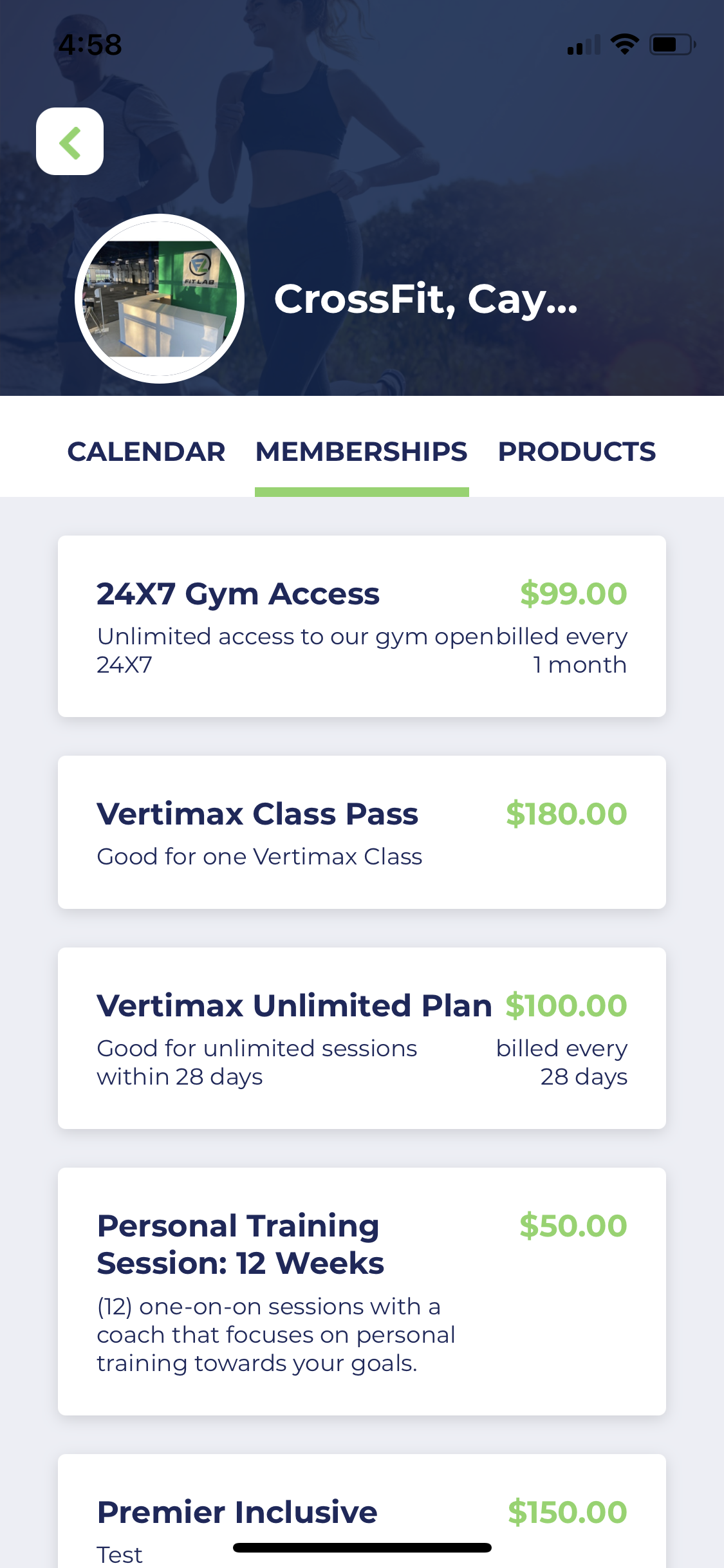This screenshot has width=724, height=1568.
Task: Switch to the CALENDAR tab
Action: click(146, 451)
